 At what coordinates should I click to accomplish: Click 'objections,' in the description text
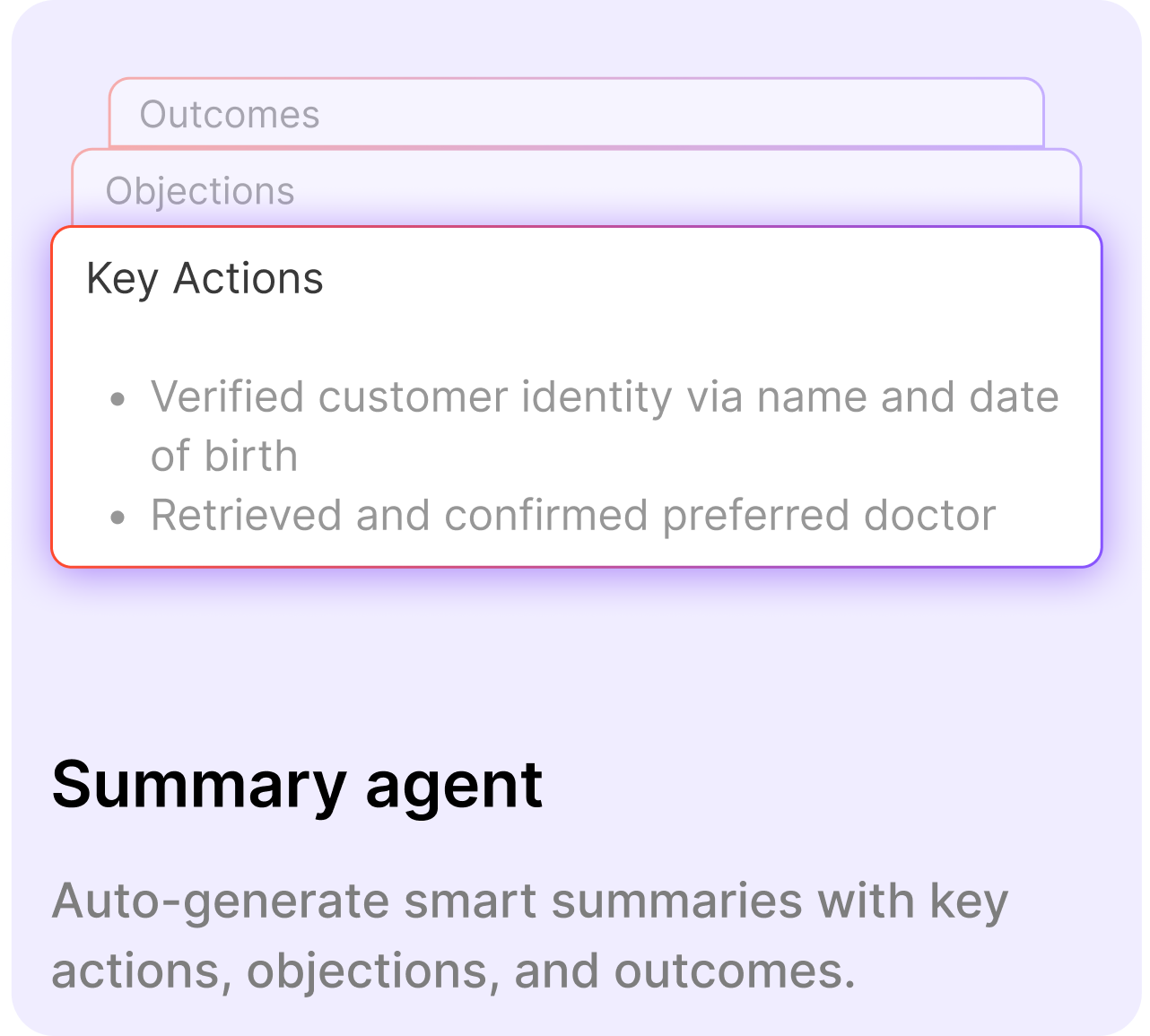[368, 972]
